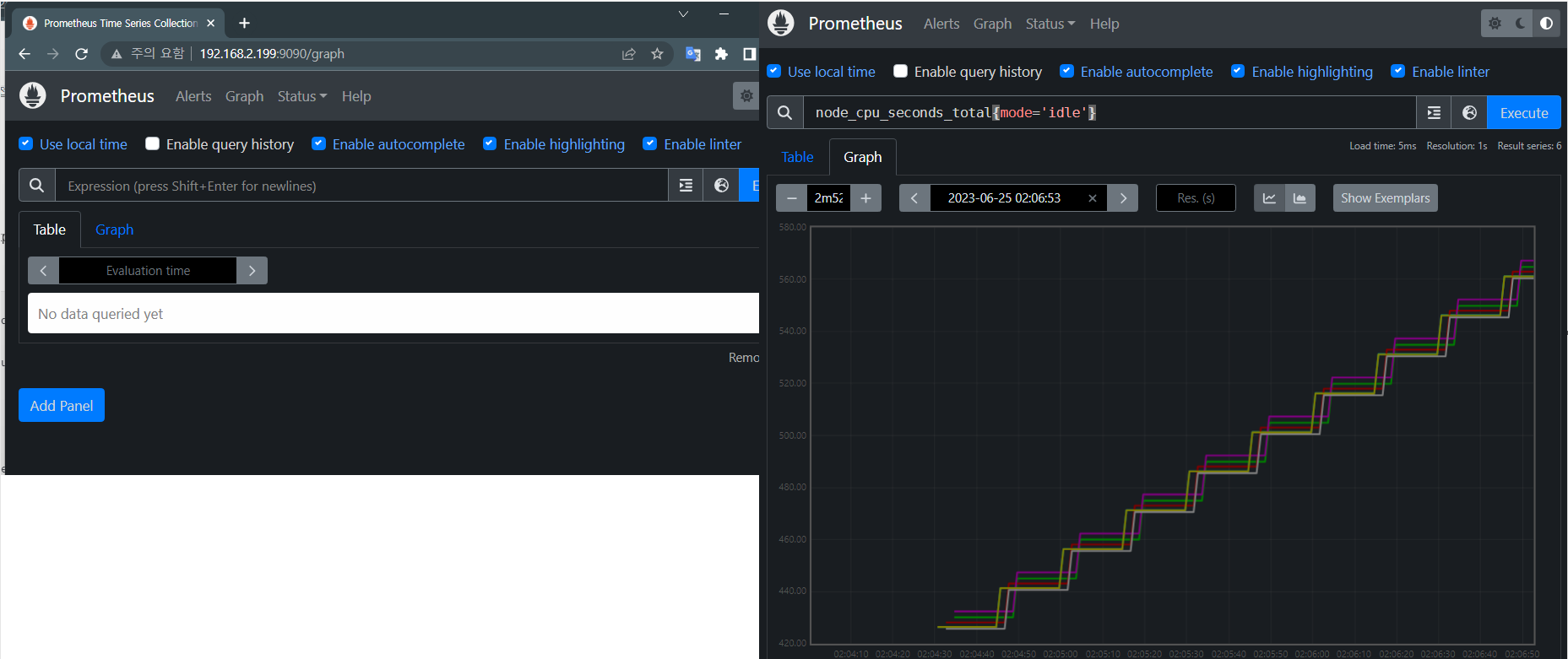Enable query history in the left window
The image size is (1568, 659).
pos(152,143)
